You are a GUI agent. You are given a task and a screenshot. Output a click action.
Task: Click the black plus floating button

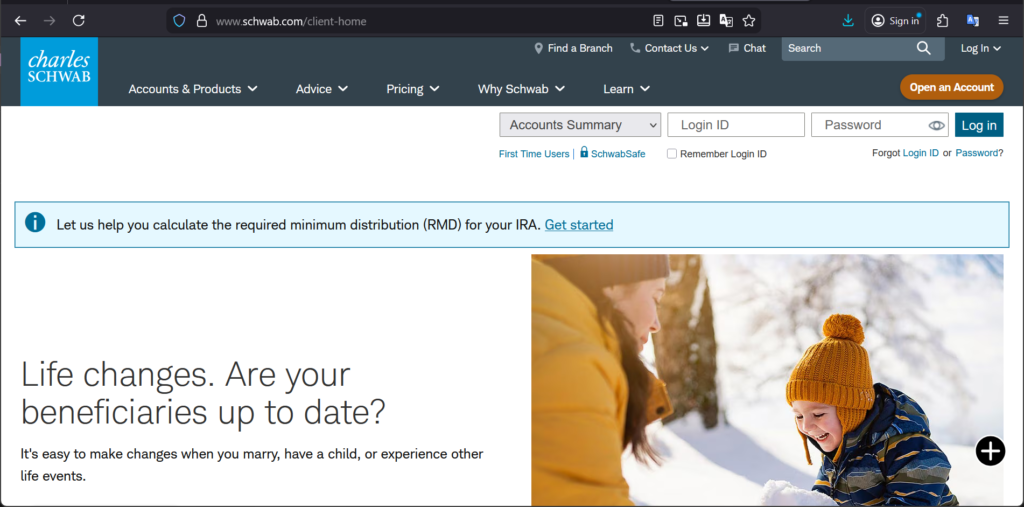click(990, 451)
